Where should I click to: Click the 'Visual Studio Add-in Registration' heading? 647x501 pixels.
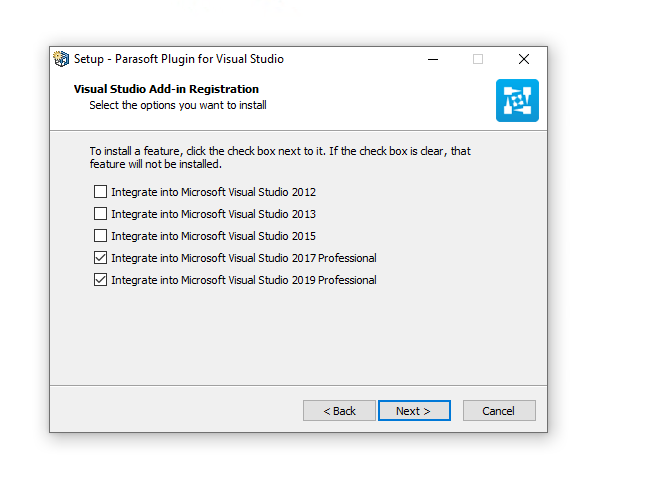click(166, 89)
